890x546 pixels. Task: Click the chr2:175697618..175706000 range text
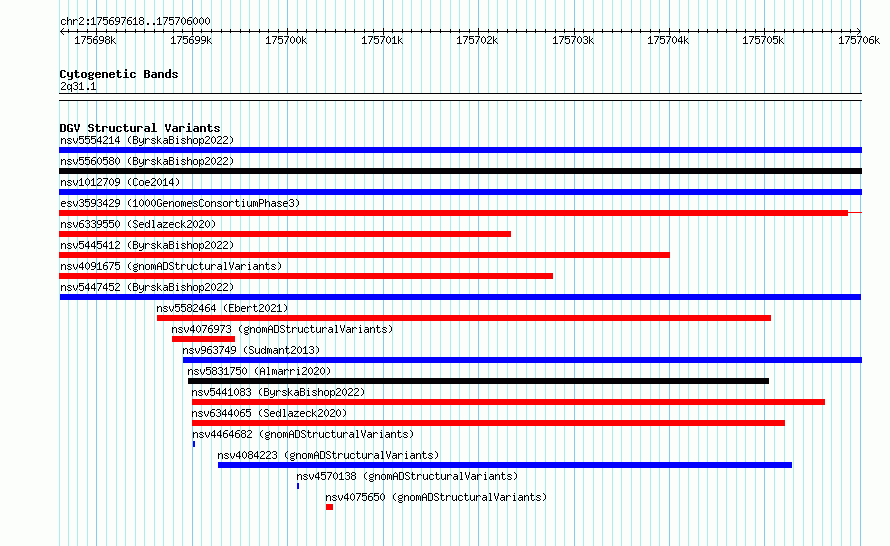135,21
